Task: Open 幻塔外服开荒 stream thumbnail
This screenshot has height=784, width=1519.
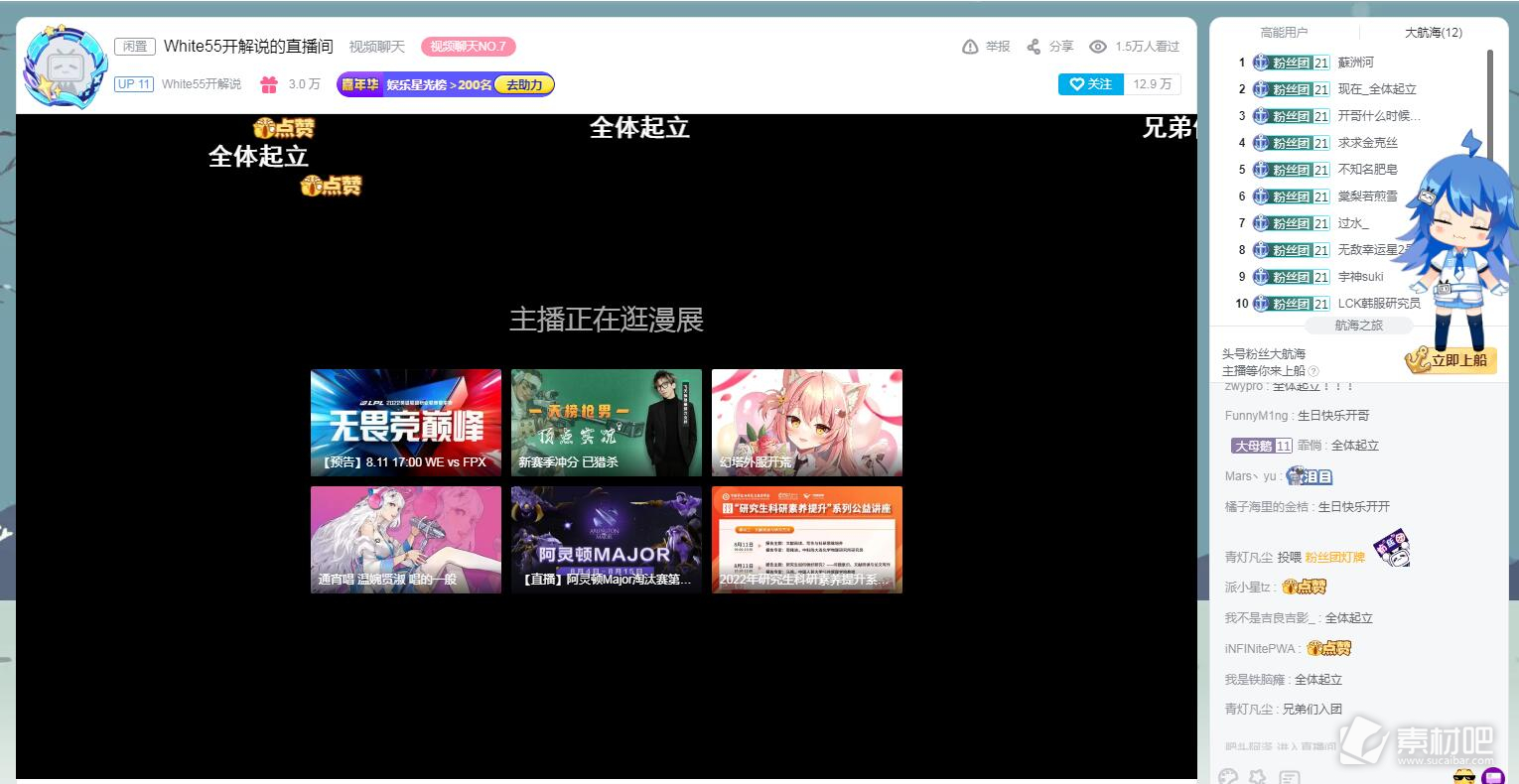Action: tap(807, 423)
